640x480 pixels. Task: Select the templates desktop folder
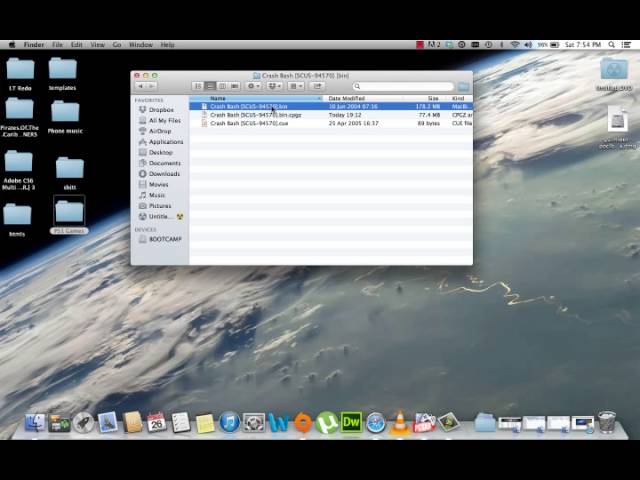62,73
